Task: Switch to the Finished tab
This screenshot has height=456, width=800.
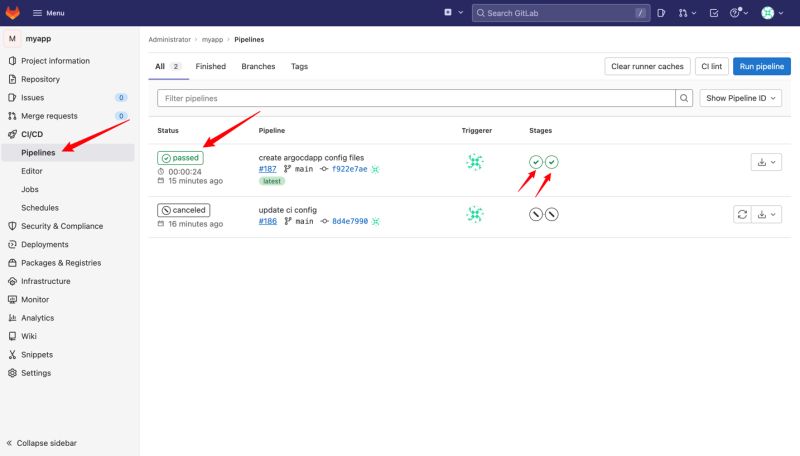Action: tap(210, 66)
